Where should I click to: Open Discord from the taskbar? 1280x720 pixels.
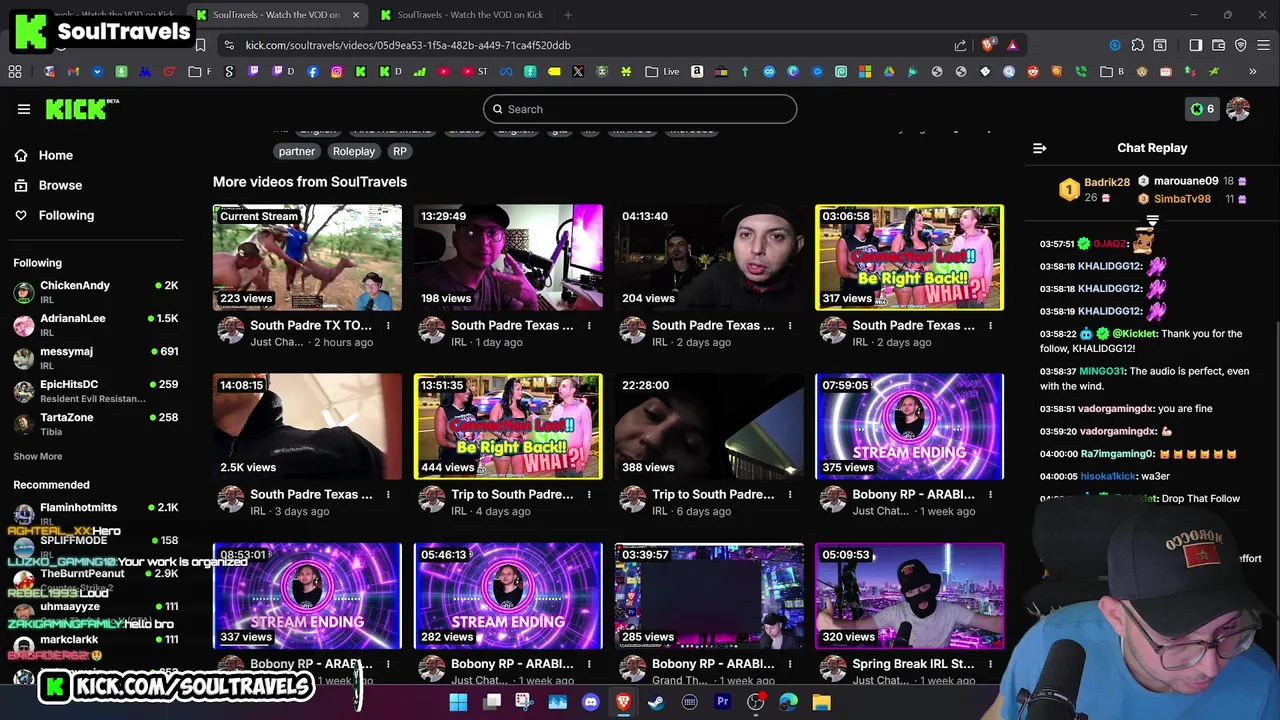pos(590,702)
